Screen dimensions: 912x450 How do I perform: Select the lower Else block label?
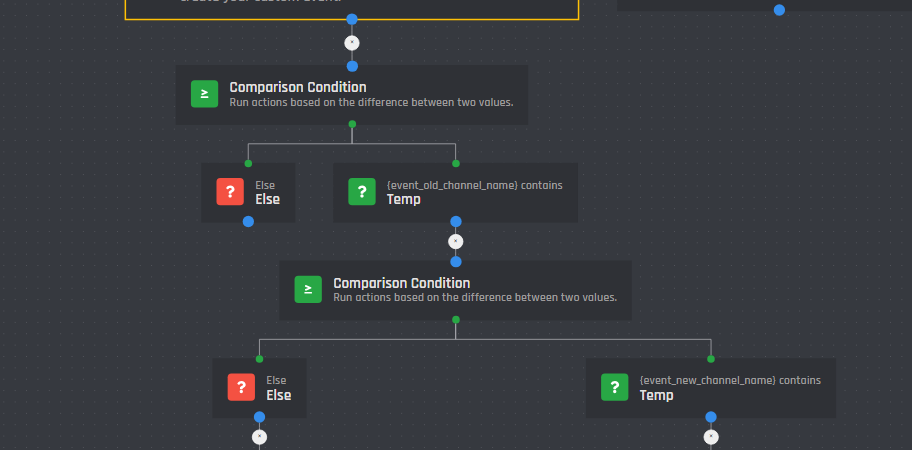pyautogui.click(x=278, y=395)
